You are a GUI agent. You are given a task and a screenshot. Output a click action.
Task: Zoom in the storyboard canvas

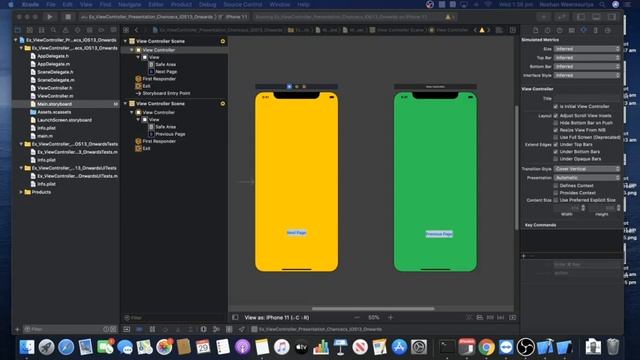390,317
